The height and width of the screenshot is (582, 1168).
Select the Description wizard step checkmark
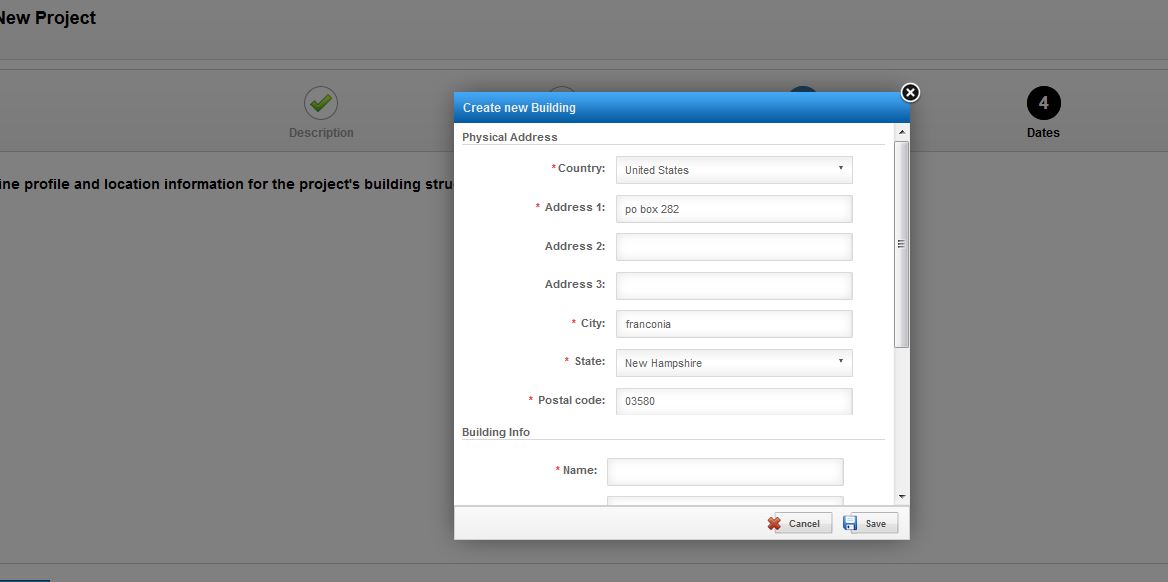coord(321,103)
